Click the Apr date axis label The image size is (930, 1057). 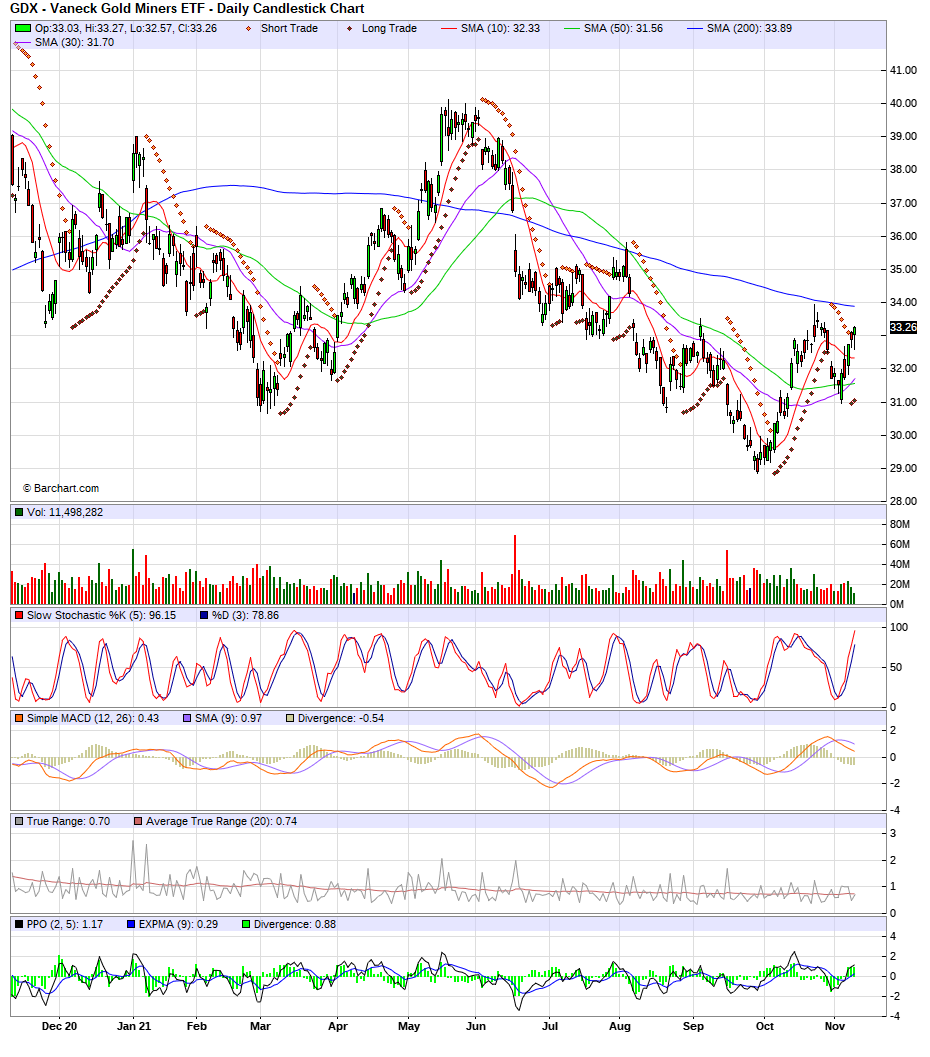[338, 1027]
